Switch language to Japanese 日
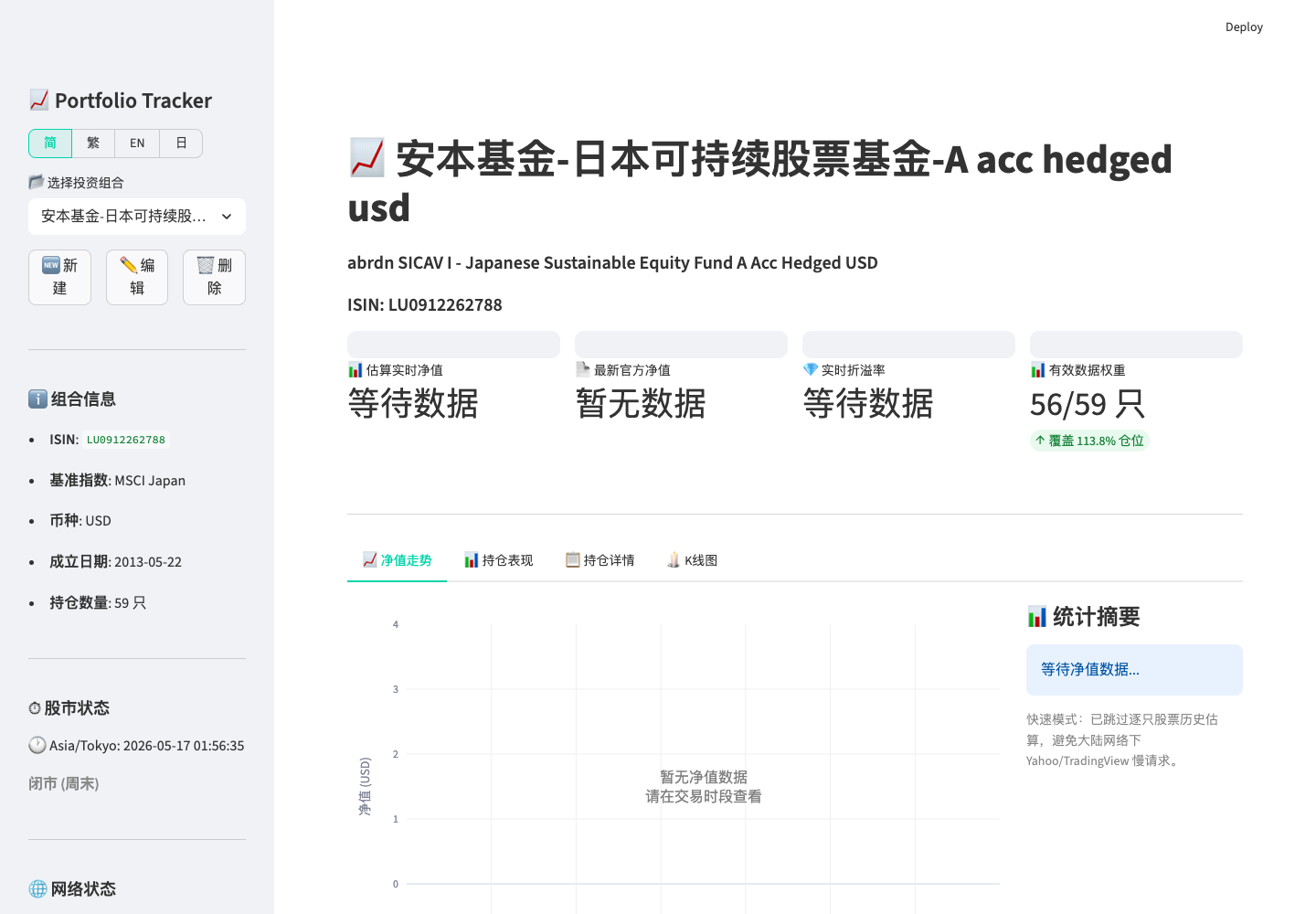The height and width of the screenshot is (914, 1316). tap(181, 143)
